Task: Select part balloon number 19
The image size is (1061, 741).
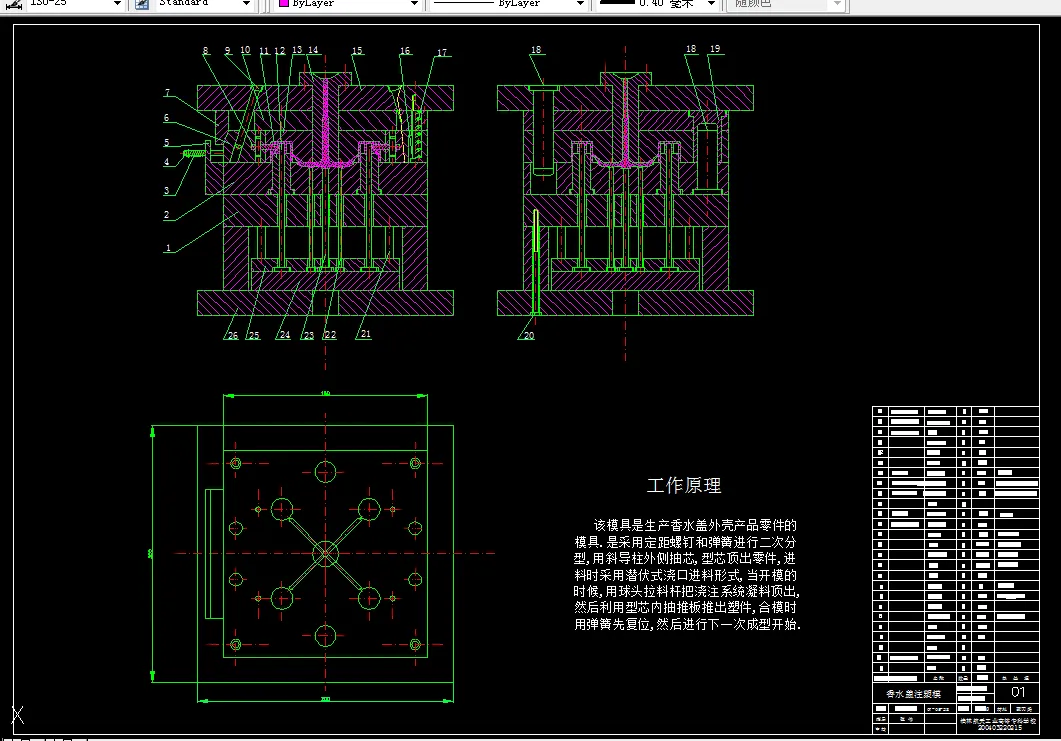Action: [x=715, y=49]
